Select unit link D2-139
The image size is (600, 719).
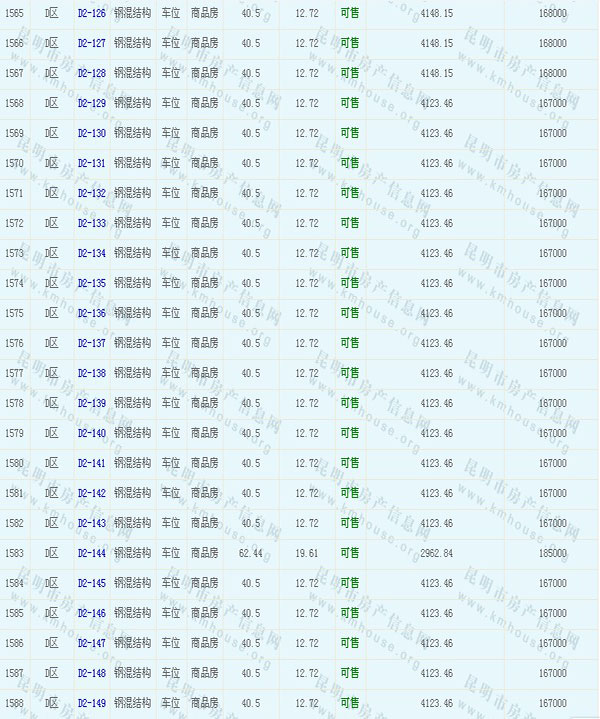(x=91, y=404)
